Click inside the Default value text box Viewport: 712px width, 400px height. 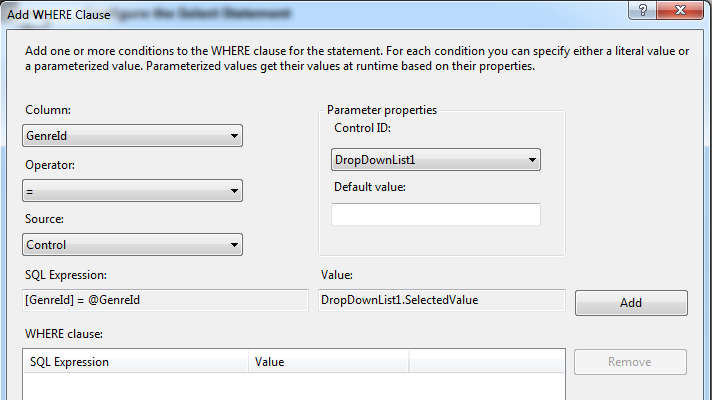click(435, 214)
